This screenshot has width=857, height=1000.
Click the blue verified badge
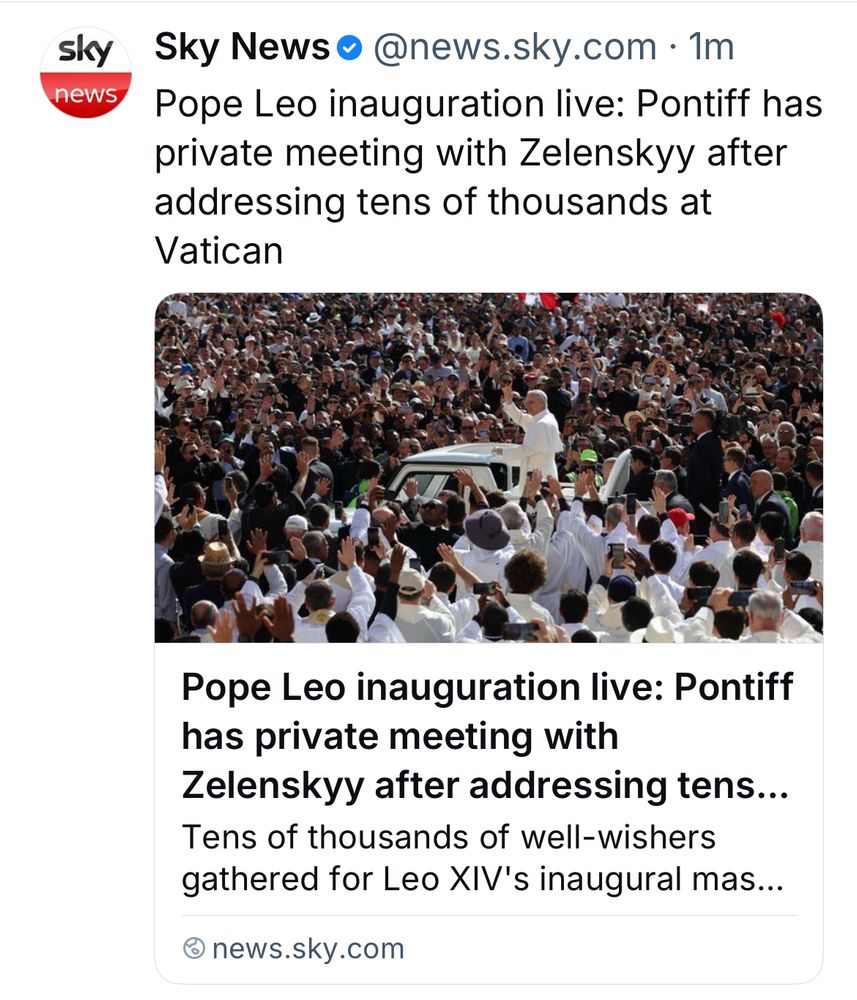(x=349, y=48)
